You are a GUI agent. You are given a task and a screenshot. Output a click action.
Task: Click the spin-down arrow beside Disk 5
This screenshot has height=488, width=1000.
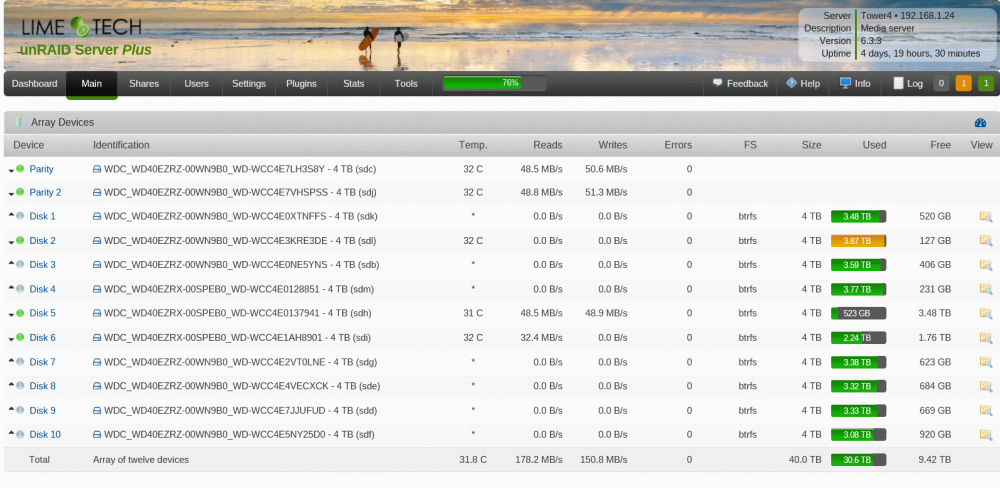point(11,315)
